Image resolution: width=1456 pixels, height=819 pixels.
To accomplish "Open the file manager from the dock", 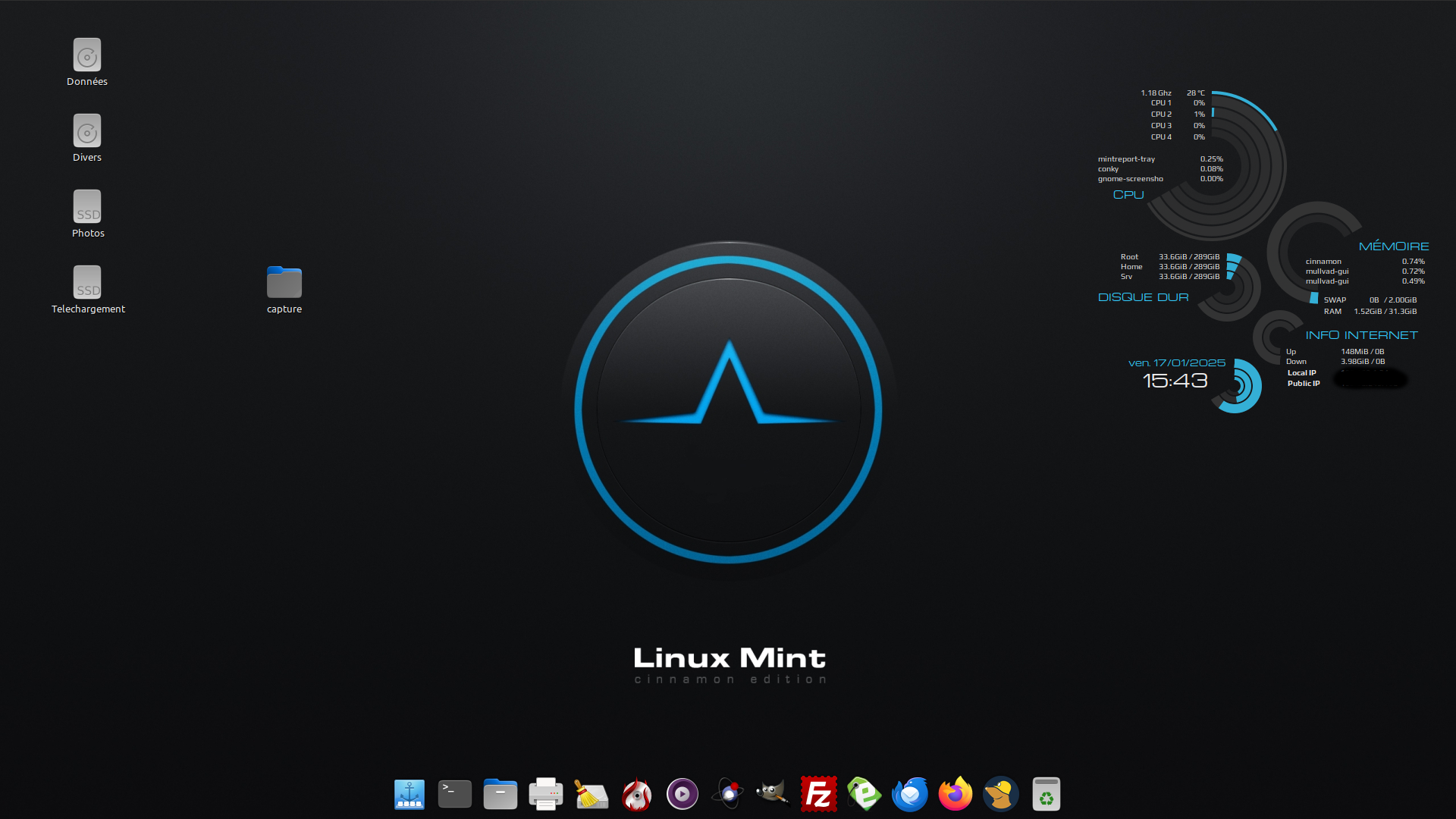I will point(500,794).
